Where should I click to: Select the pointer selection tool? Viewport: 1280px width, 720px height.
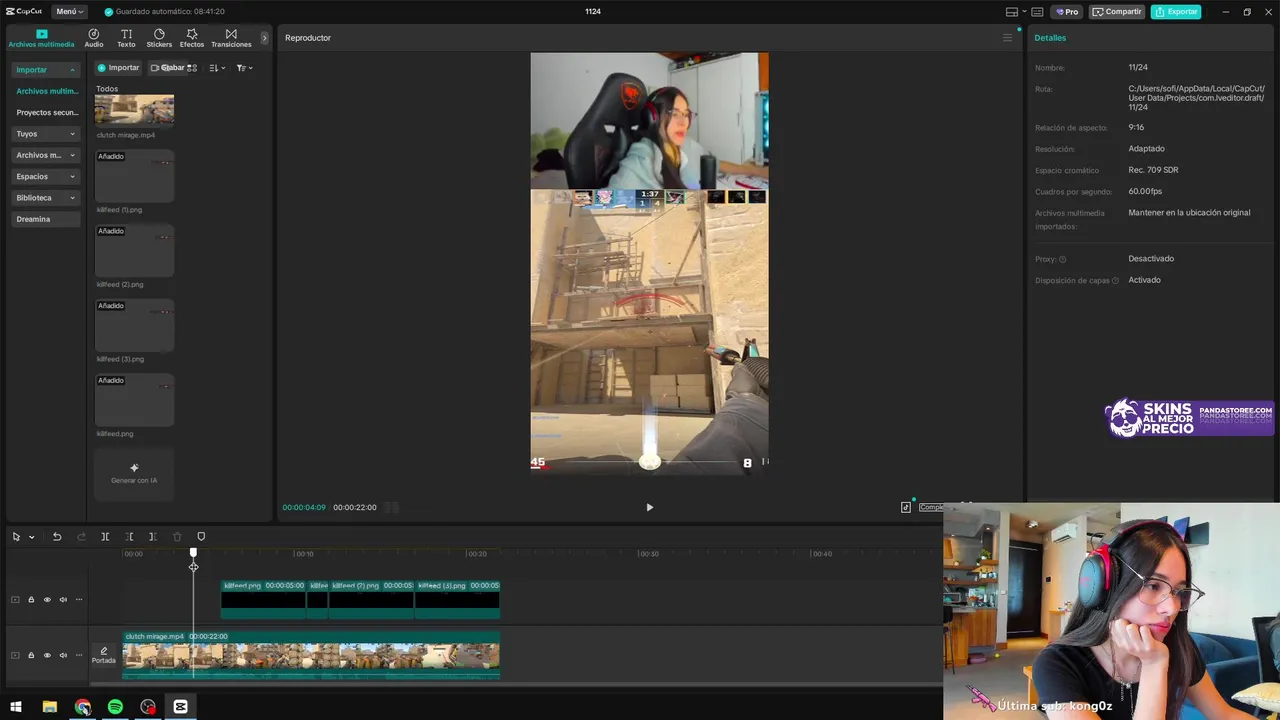pyautogui.click(x=16, y=537)
